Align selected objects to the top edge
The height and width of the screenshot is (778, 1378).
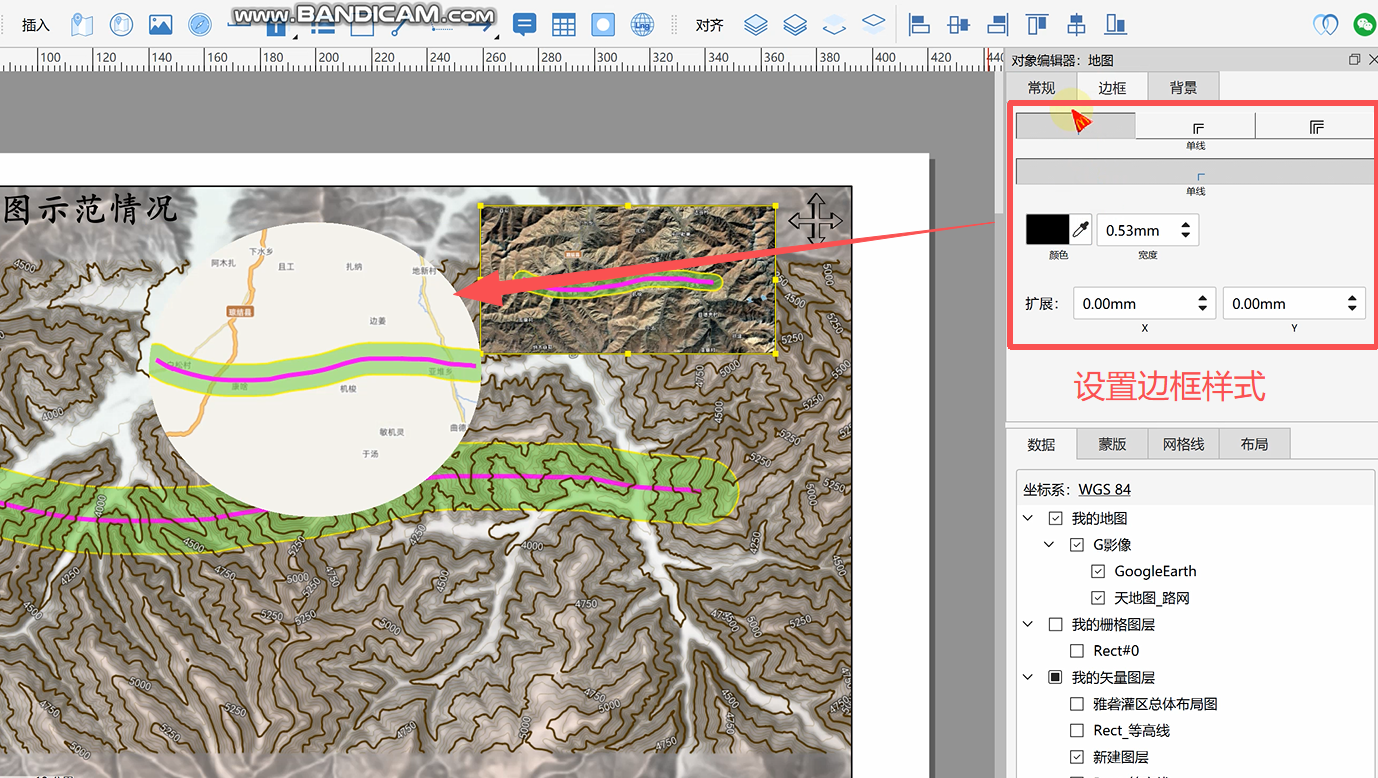pos(1037,25)
